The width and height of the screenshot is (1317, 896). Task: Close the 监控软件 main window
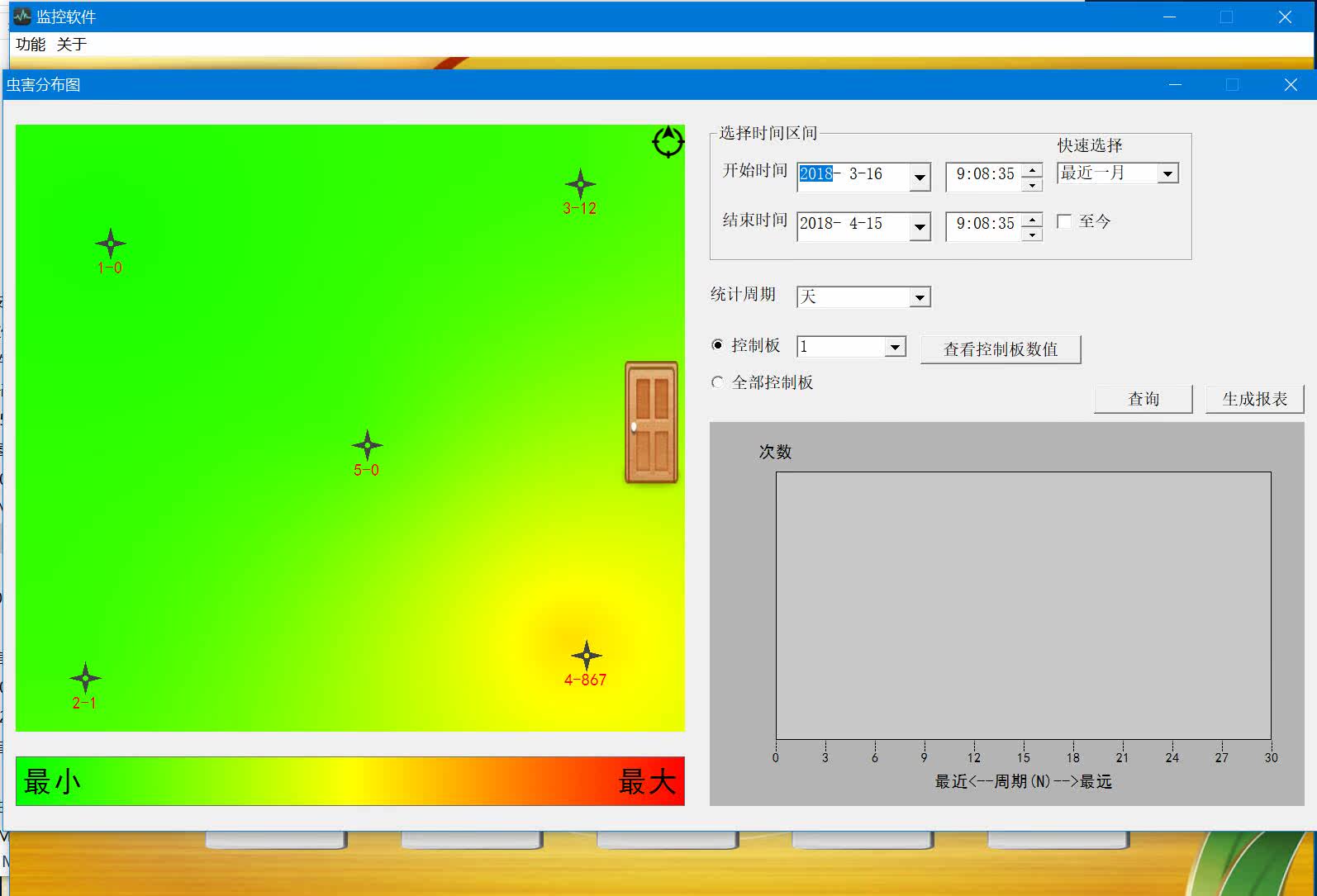point(1285,17)
